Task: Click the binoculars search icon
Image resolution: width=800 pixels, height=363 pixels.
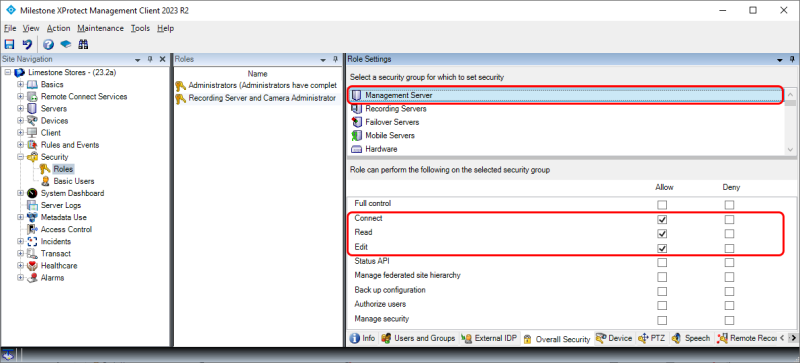Action: 83,44
